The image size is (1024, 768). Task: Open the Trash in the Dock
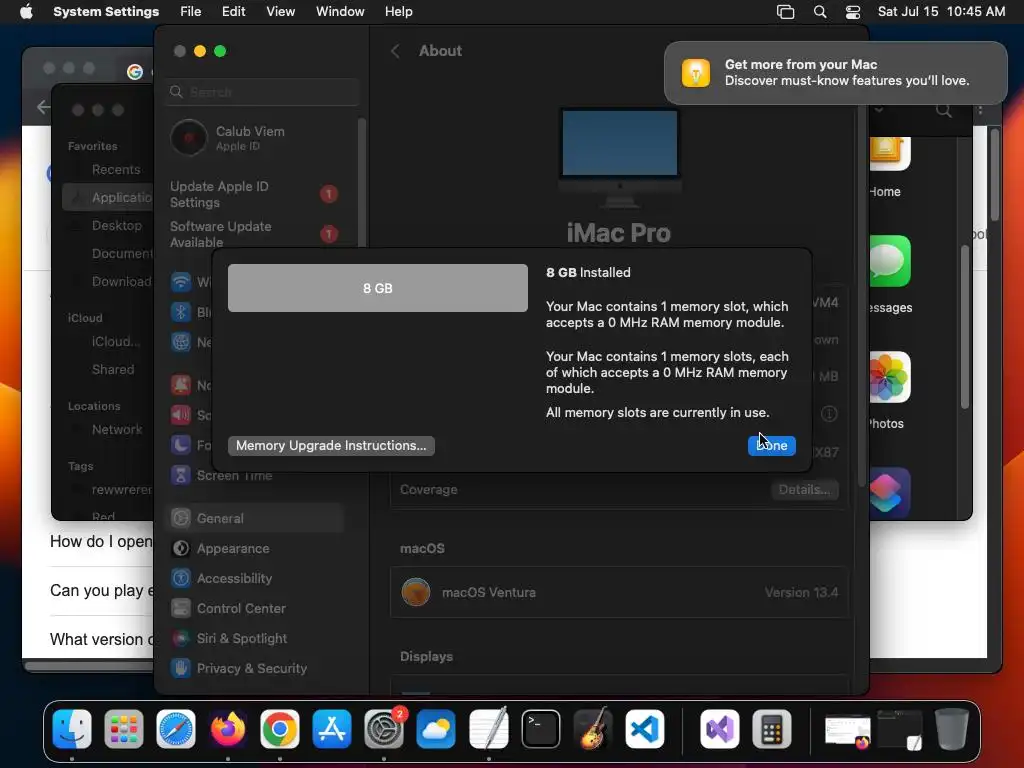pyautogui.click(x=952, y=729)
